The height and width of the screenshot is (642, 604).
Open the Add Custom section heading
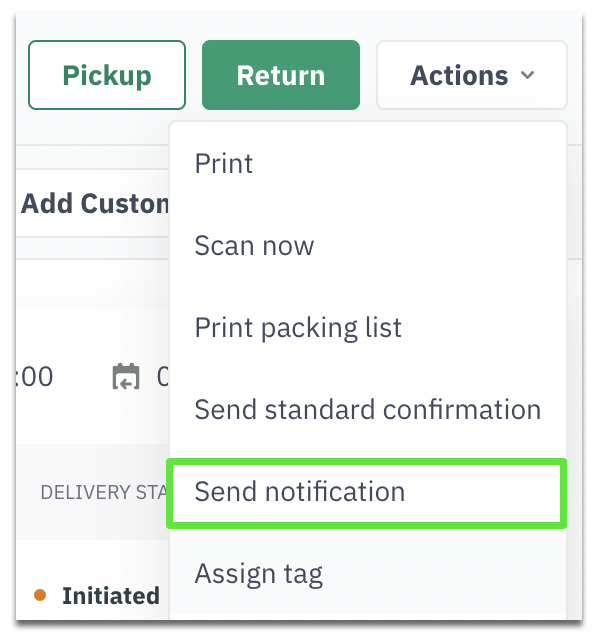point(95,203)
